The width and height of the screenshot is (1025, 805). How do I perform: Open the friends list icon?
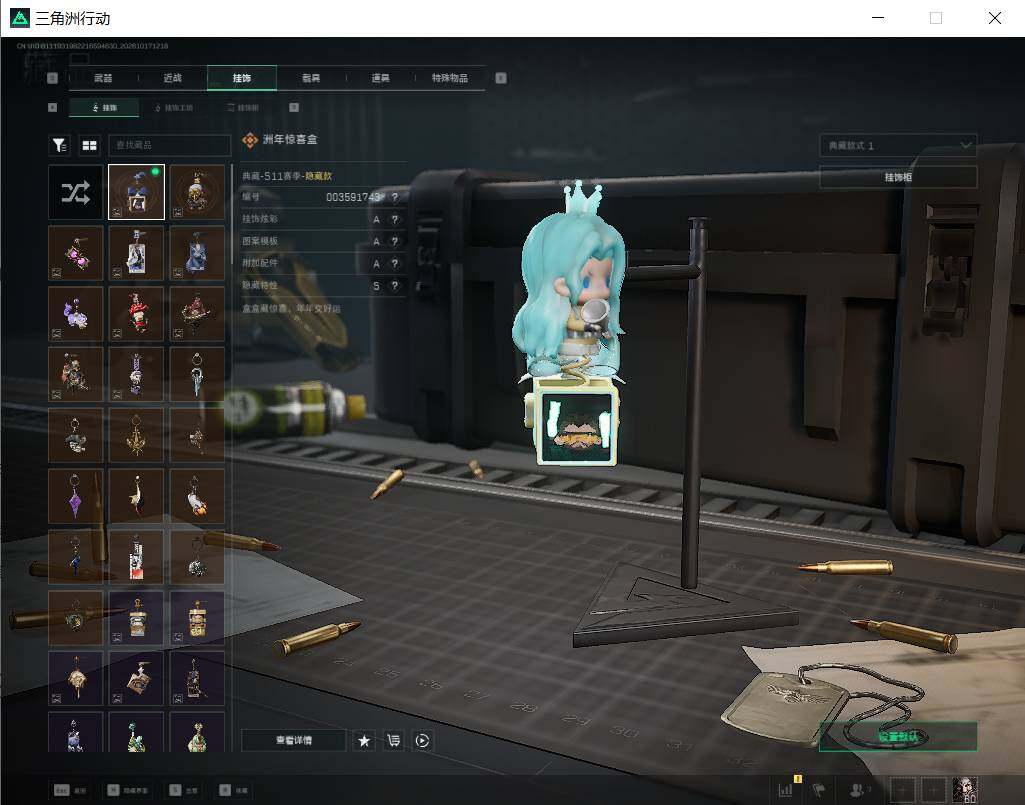pos(858,789)
